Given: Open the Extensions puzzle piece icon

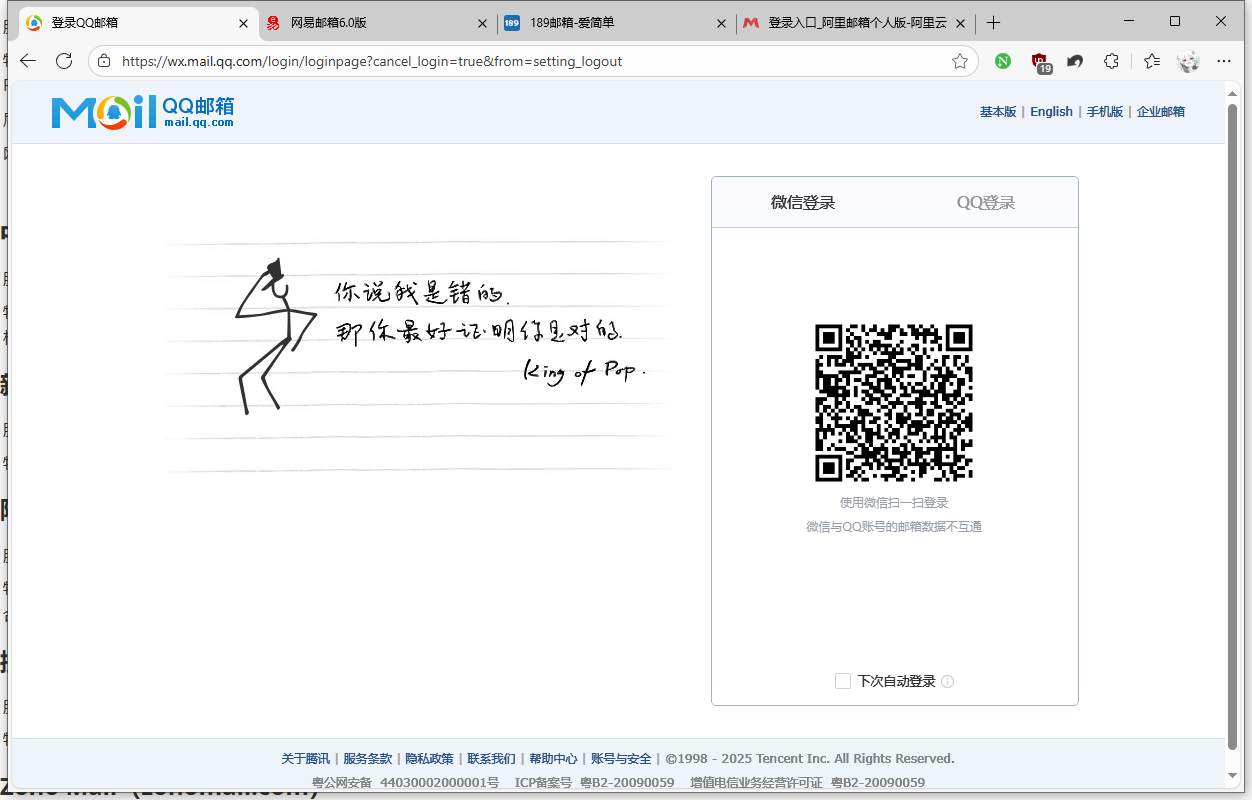Looking at the screenshot, I should click(1111, 61).
